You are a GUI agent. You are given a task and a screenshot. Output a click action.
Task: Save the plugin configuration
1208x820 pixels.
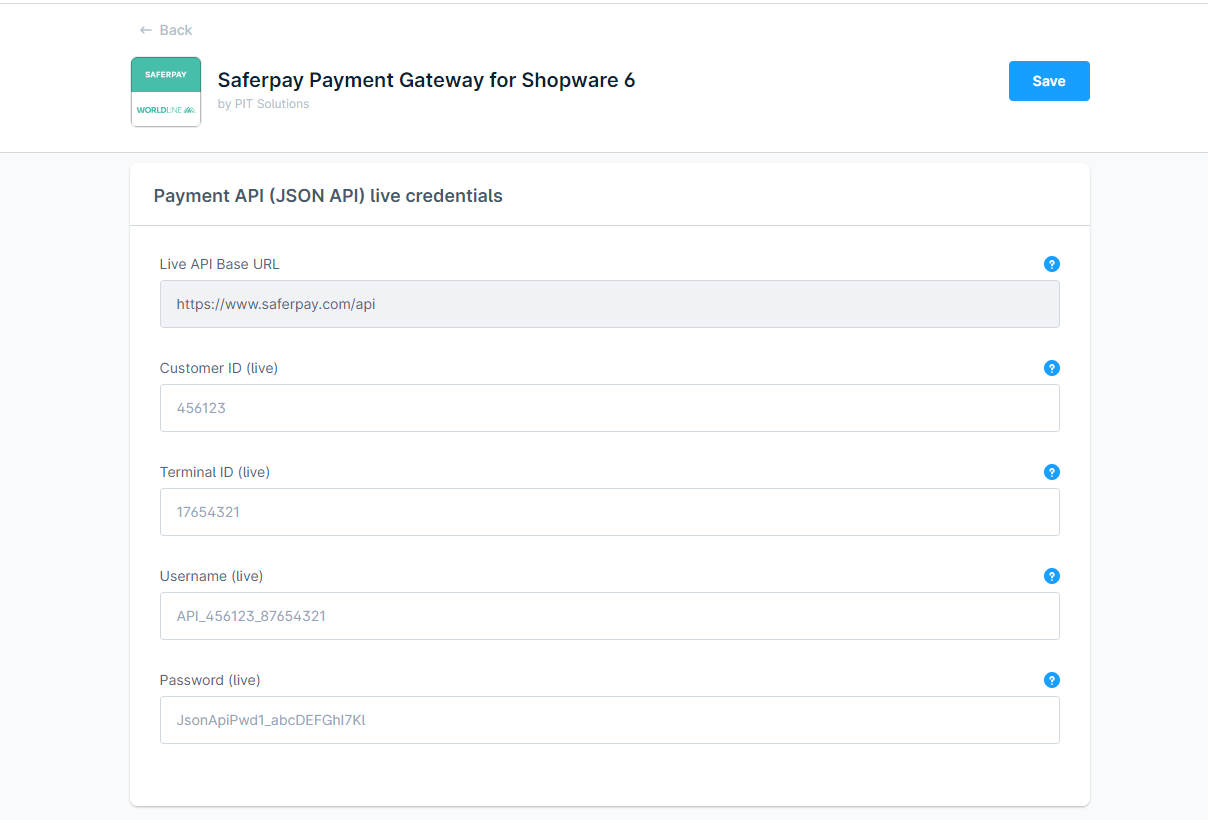[1048, 81]
